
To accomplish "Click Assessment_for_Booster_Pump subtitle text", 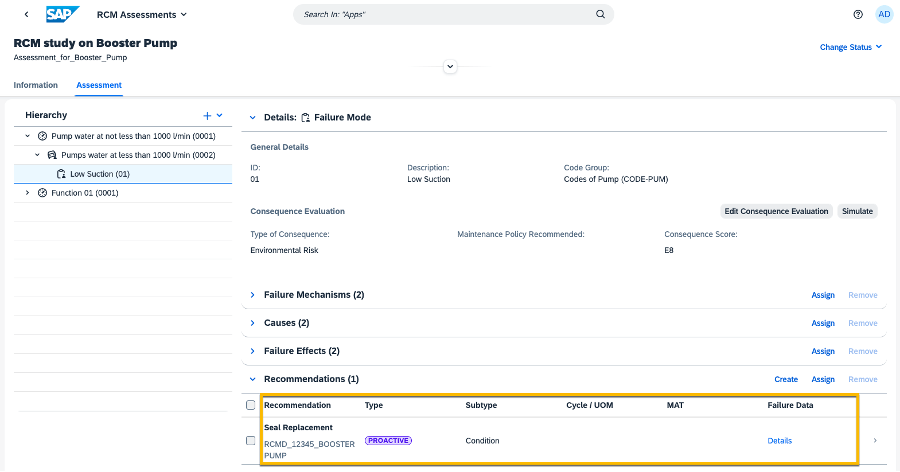I will [71, 57].
